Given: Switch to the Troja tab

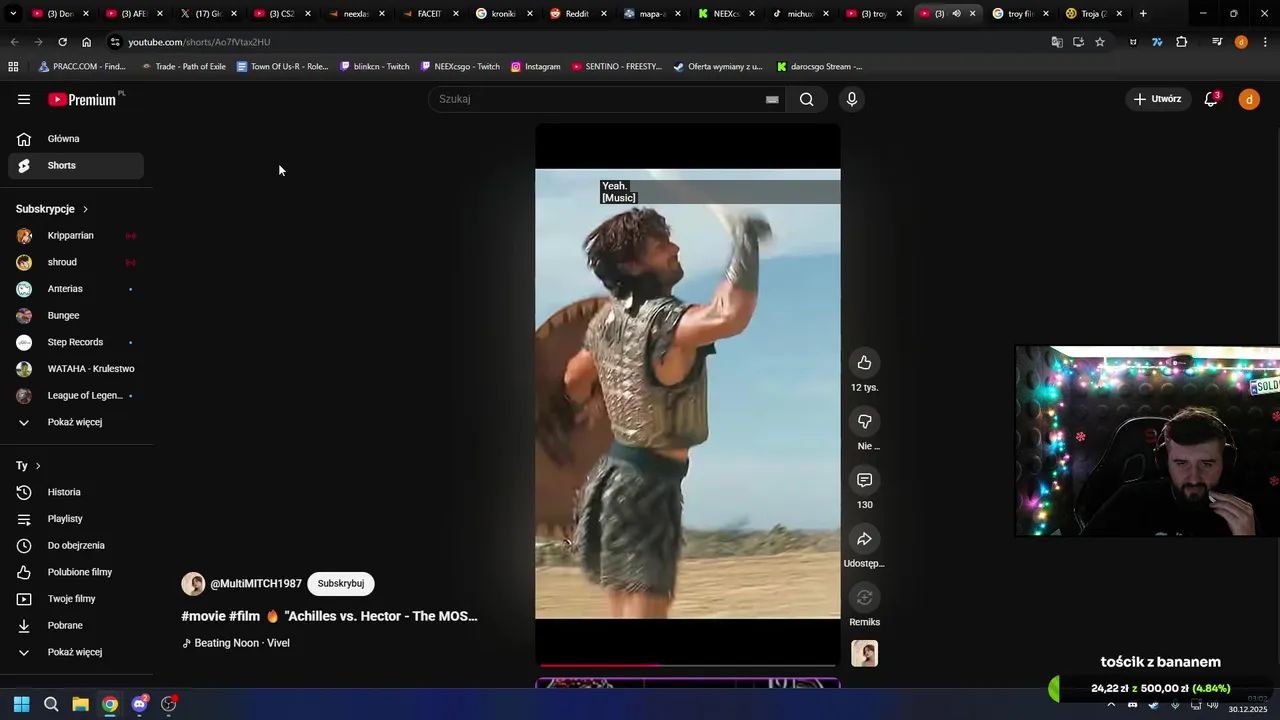Looking at the screenshot, I should click(x=1092, y=14).
